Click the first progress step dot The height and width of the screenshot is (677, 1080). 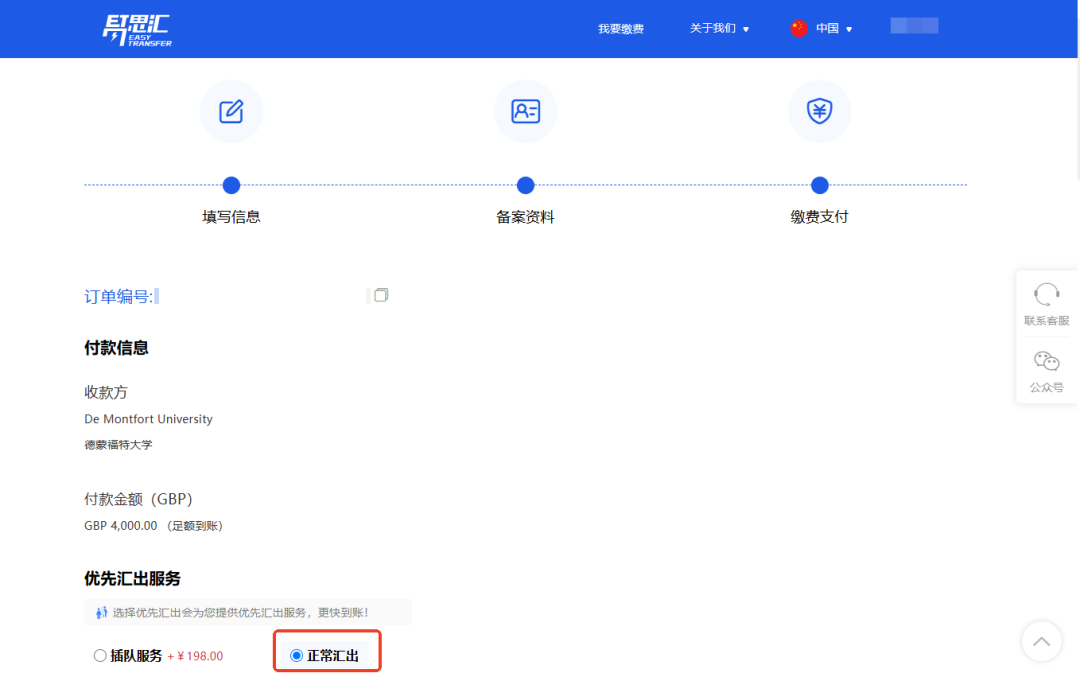[231, 185]
